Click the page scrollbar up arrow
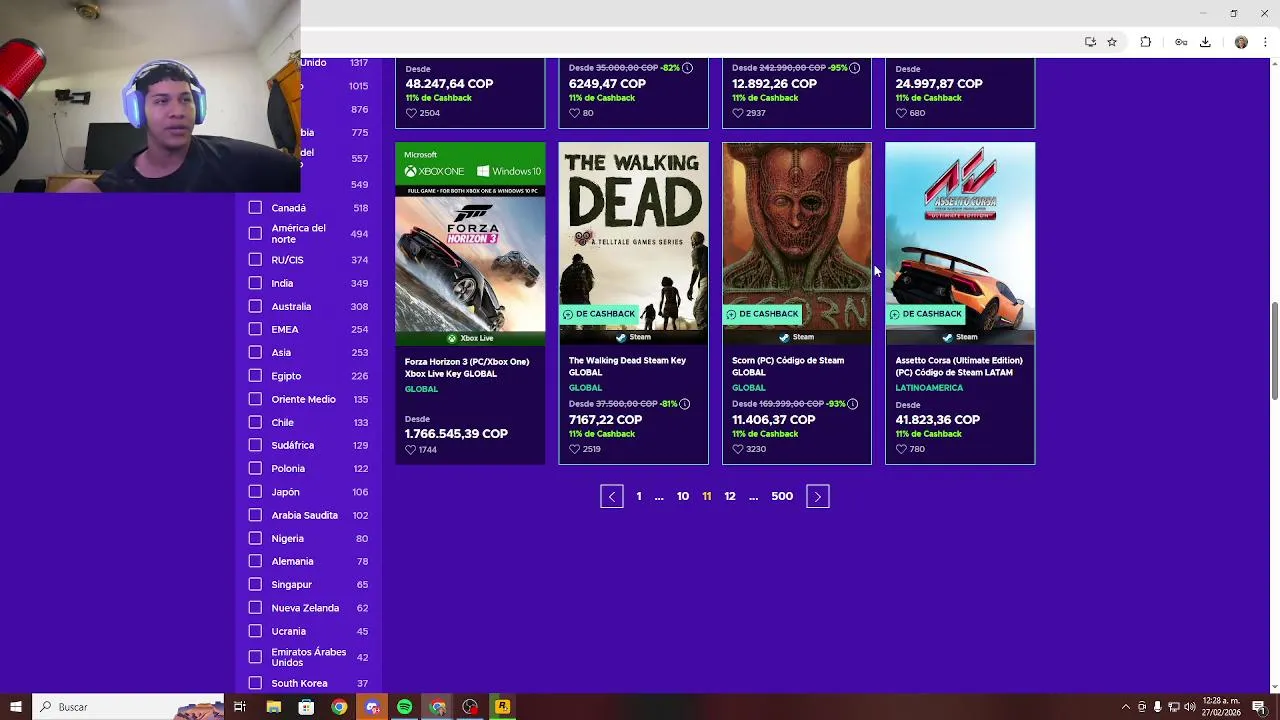Viewport: 1280px width, 720px height. [x=1274, y=64]
